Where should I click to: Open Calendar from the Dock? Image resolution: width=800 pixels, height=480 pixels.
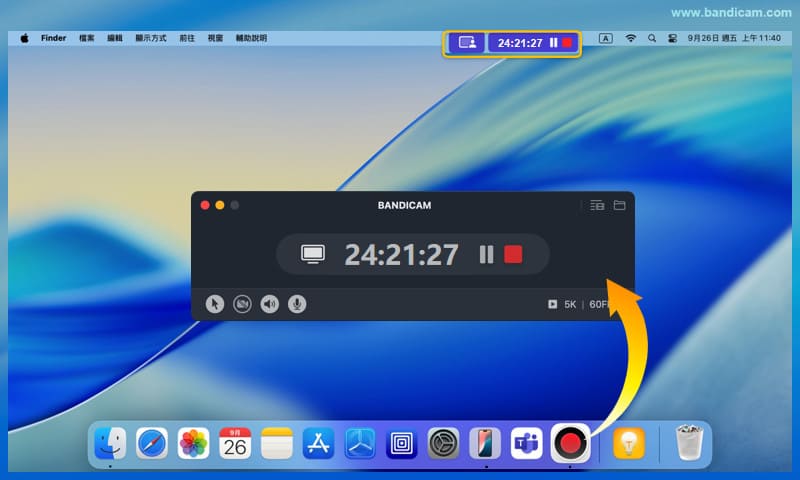235,443
